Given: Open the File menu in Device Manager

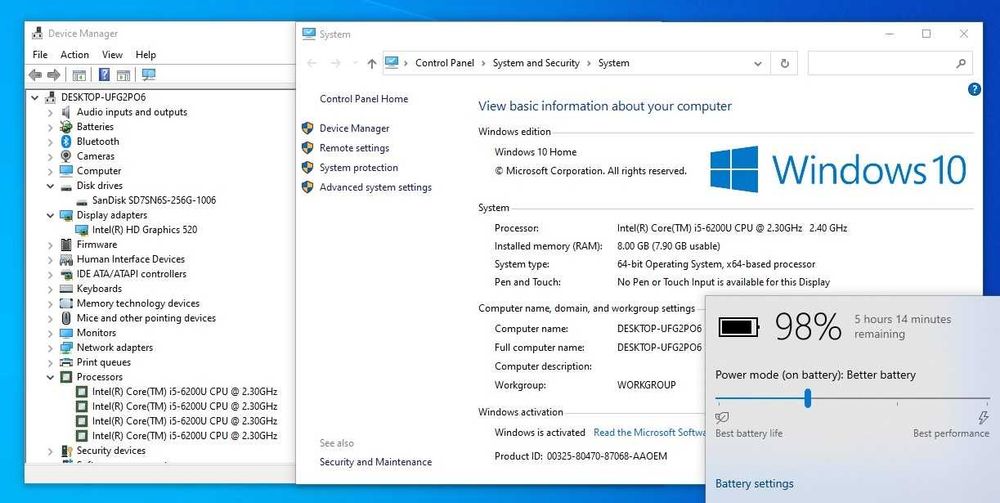Looking at the screenshot, I should click(40, 55).
